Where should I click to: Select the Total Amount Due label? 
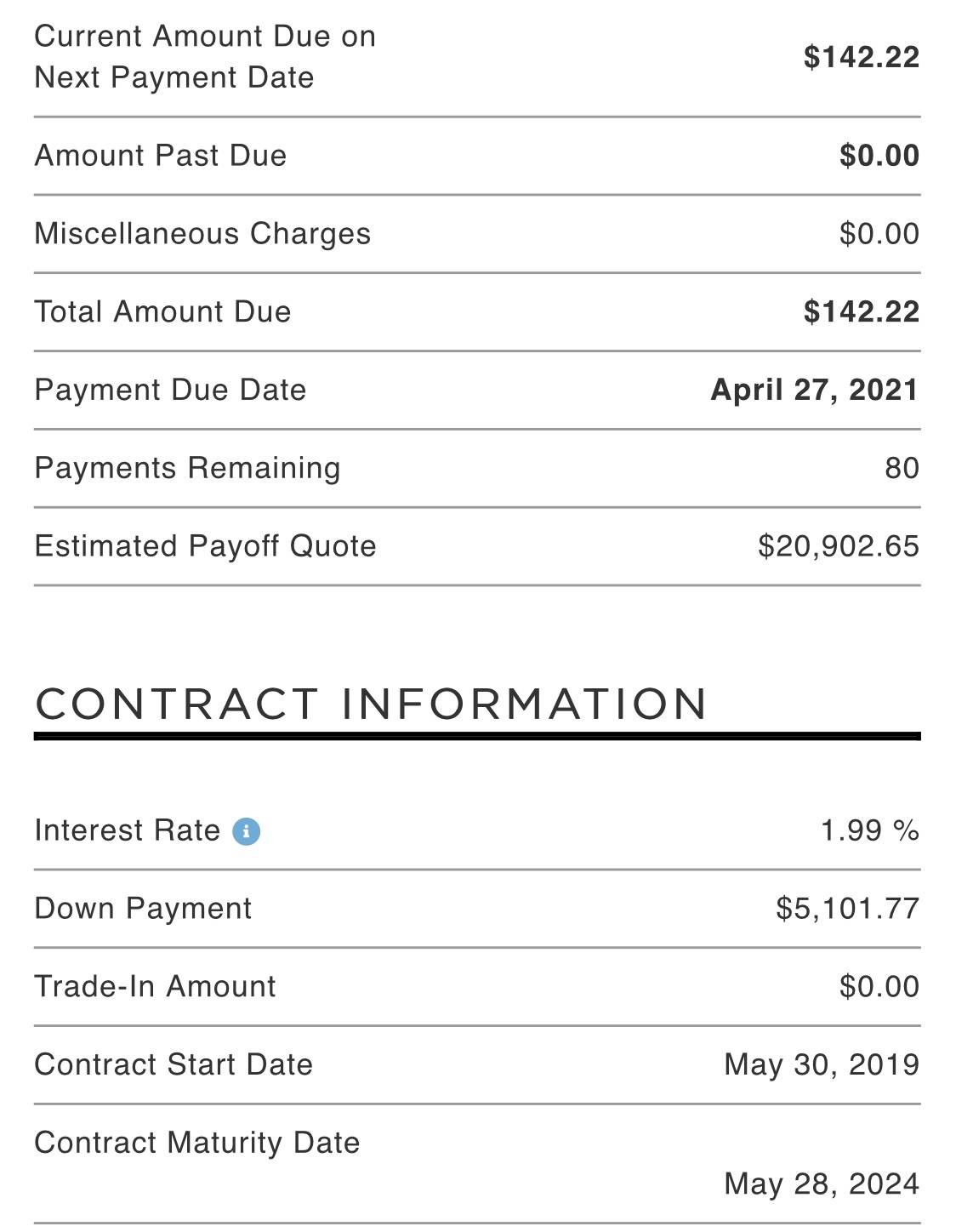coord(162,312)
